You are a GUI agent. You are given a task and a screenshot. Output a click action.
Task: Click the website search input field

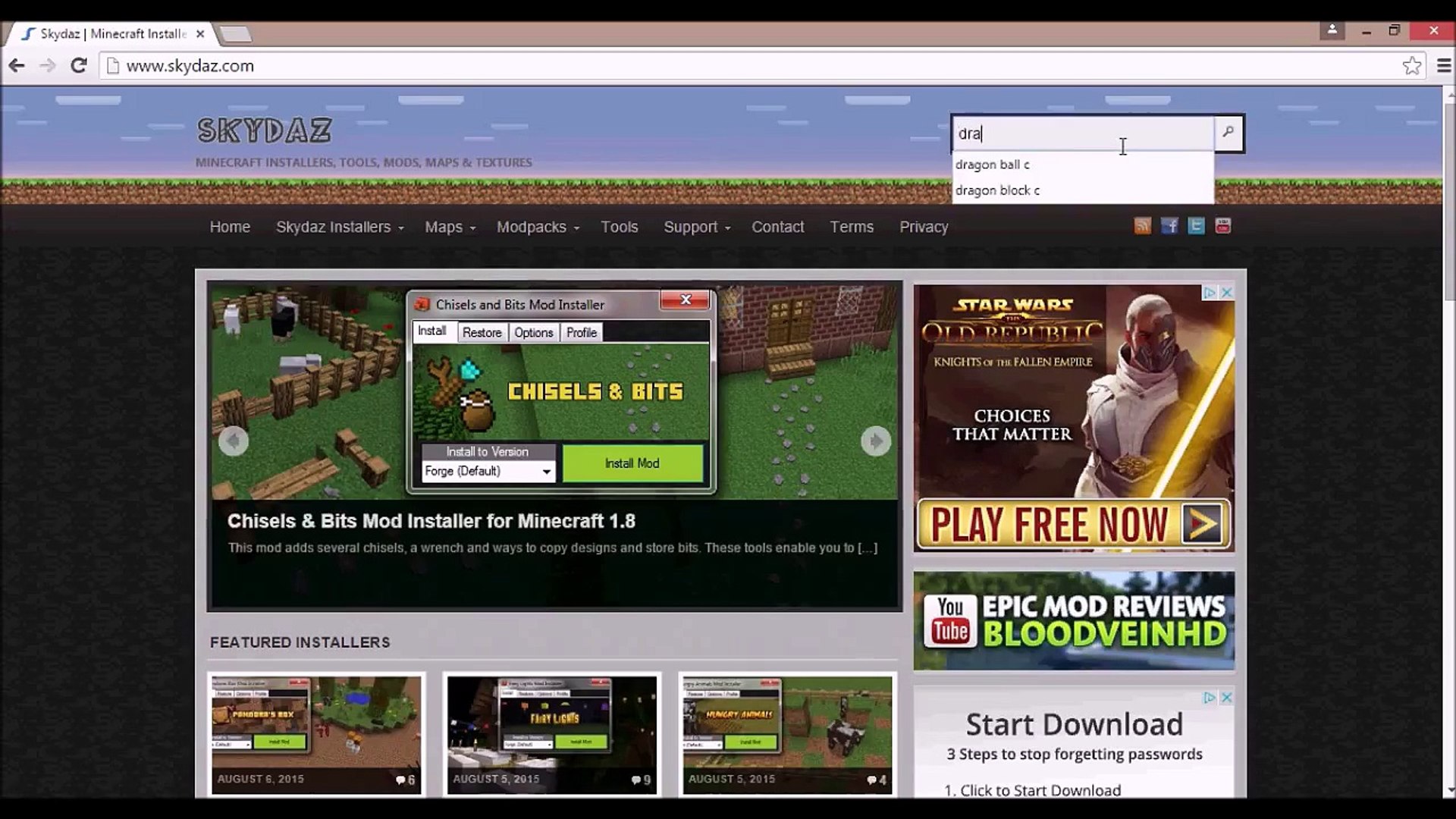click(x=1082, y=133)
